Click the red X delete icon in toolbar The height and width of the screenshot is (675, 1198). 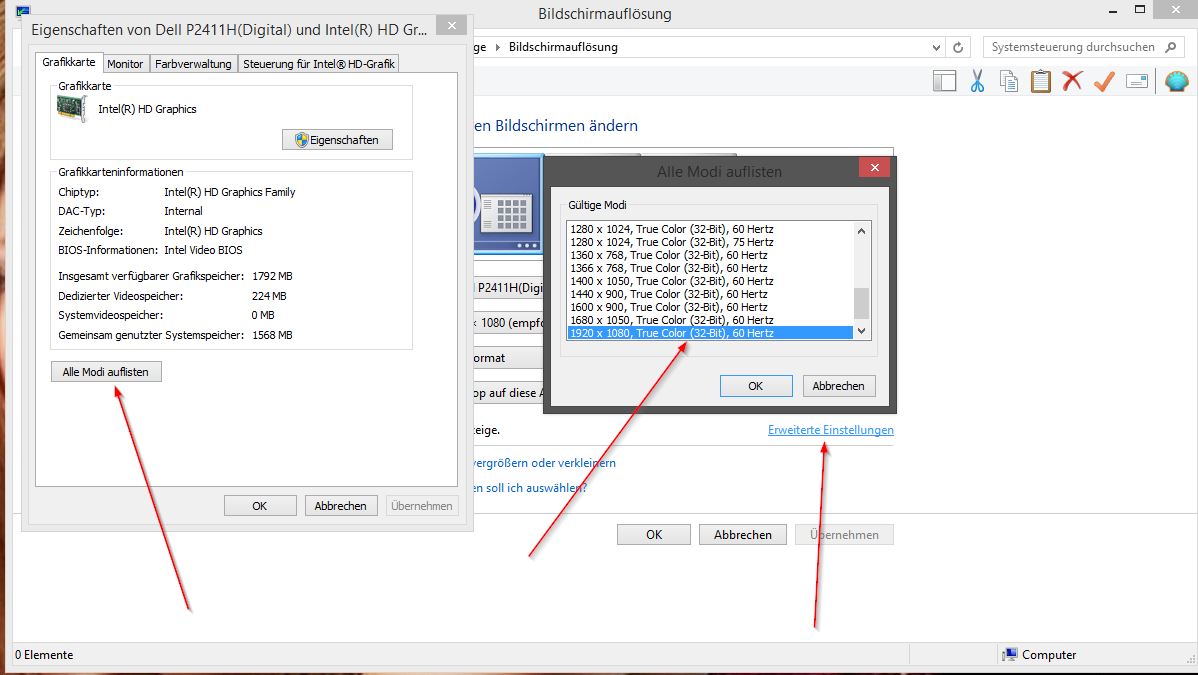[x=1073, y=80]
